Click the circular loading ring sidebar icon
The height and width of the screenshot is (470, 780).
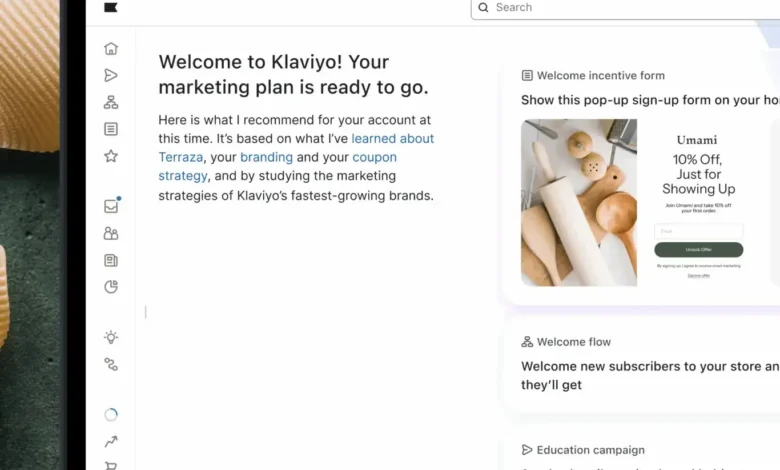(x=111, y=414)
